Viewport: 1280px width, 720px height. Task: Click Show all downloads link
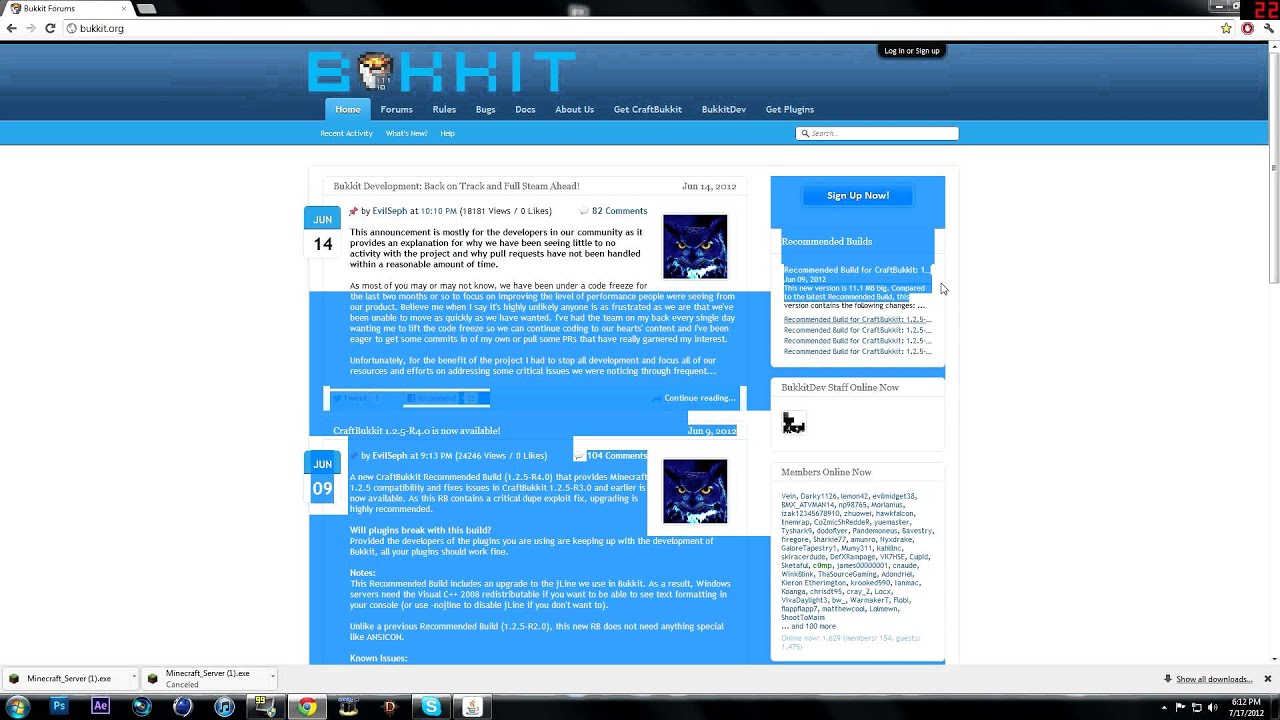1214,679
